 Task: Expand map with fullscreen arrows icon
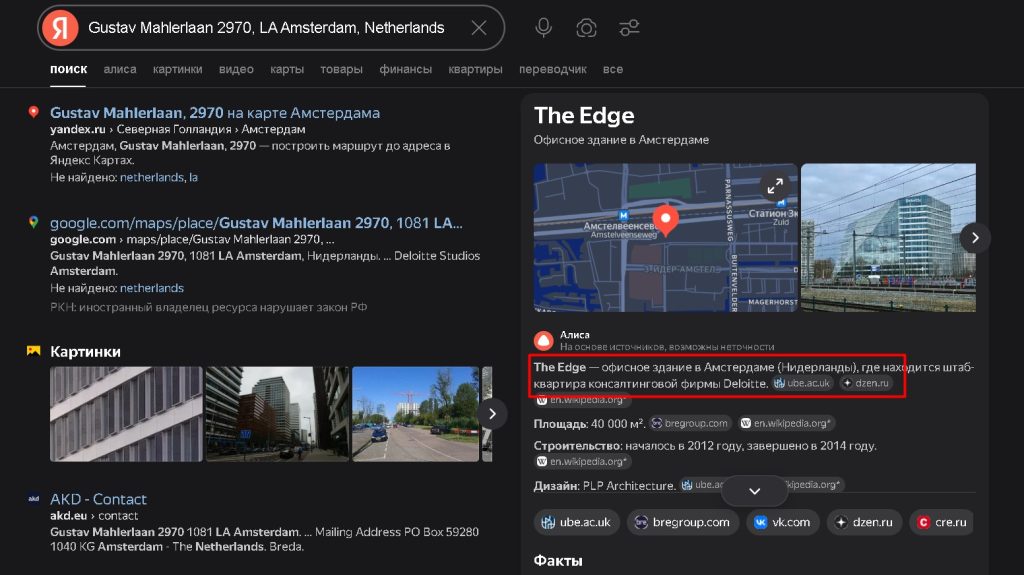(774, 185)
